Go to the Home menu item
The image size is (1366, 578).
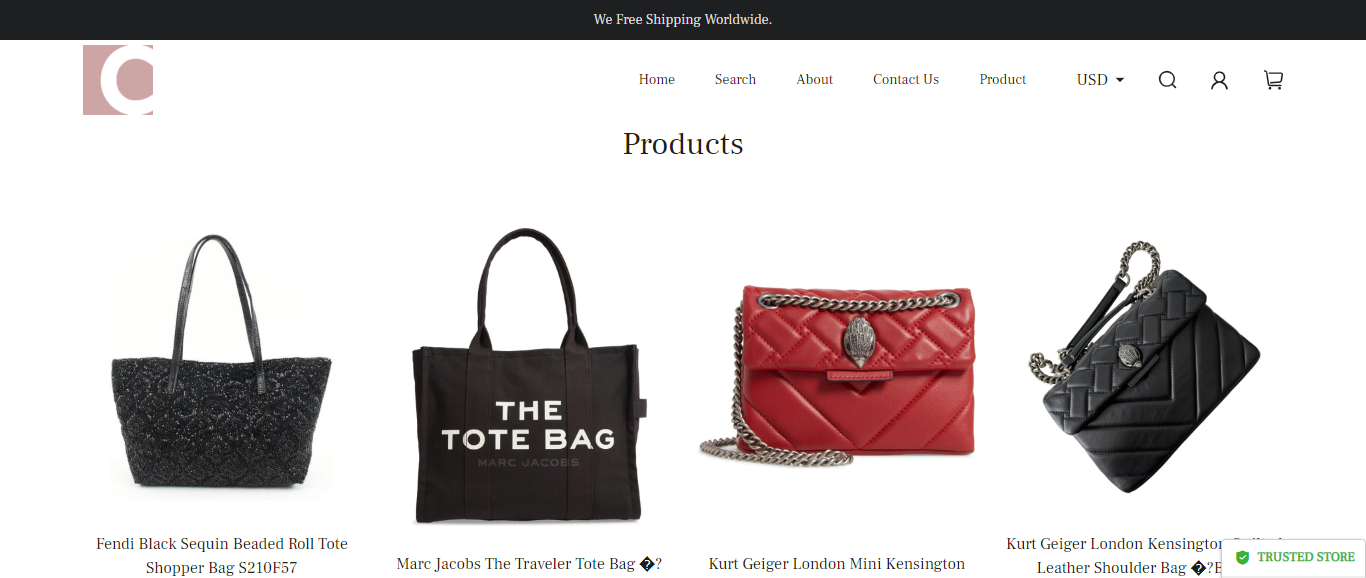657,80
